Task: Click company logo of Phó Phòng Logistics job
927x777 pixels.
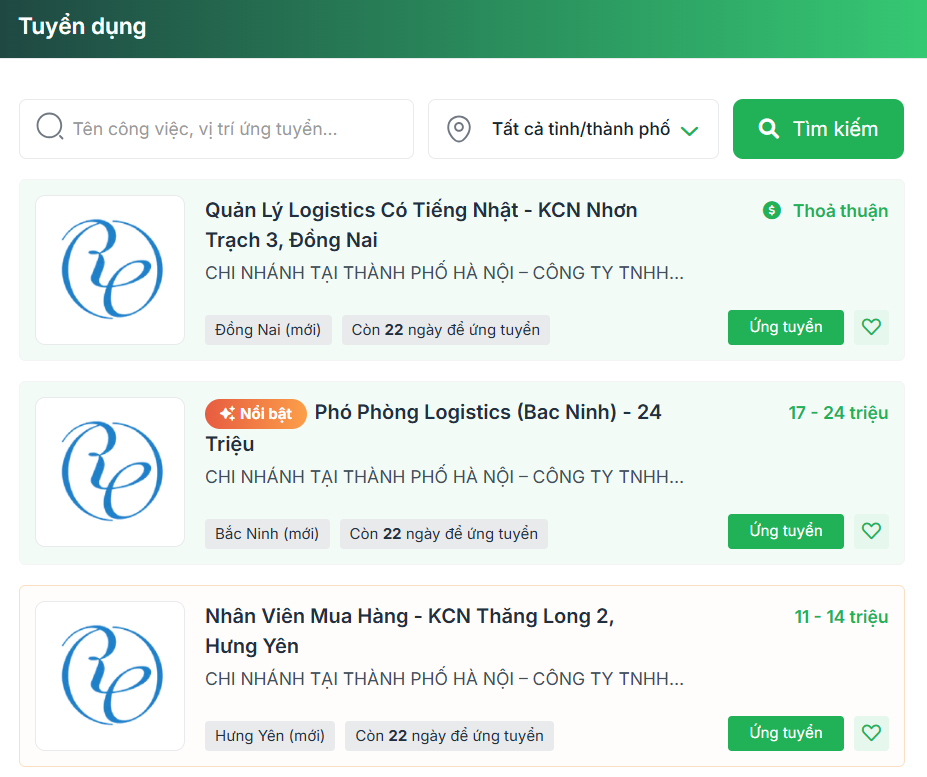Action: (x=110, y=472)
